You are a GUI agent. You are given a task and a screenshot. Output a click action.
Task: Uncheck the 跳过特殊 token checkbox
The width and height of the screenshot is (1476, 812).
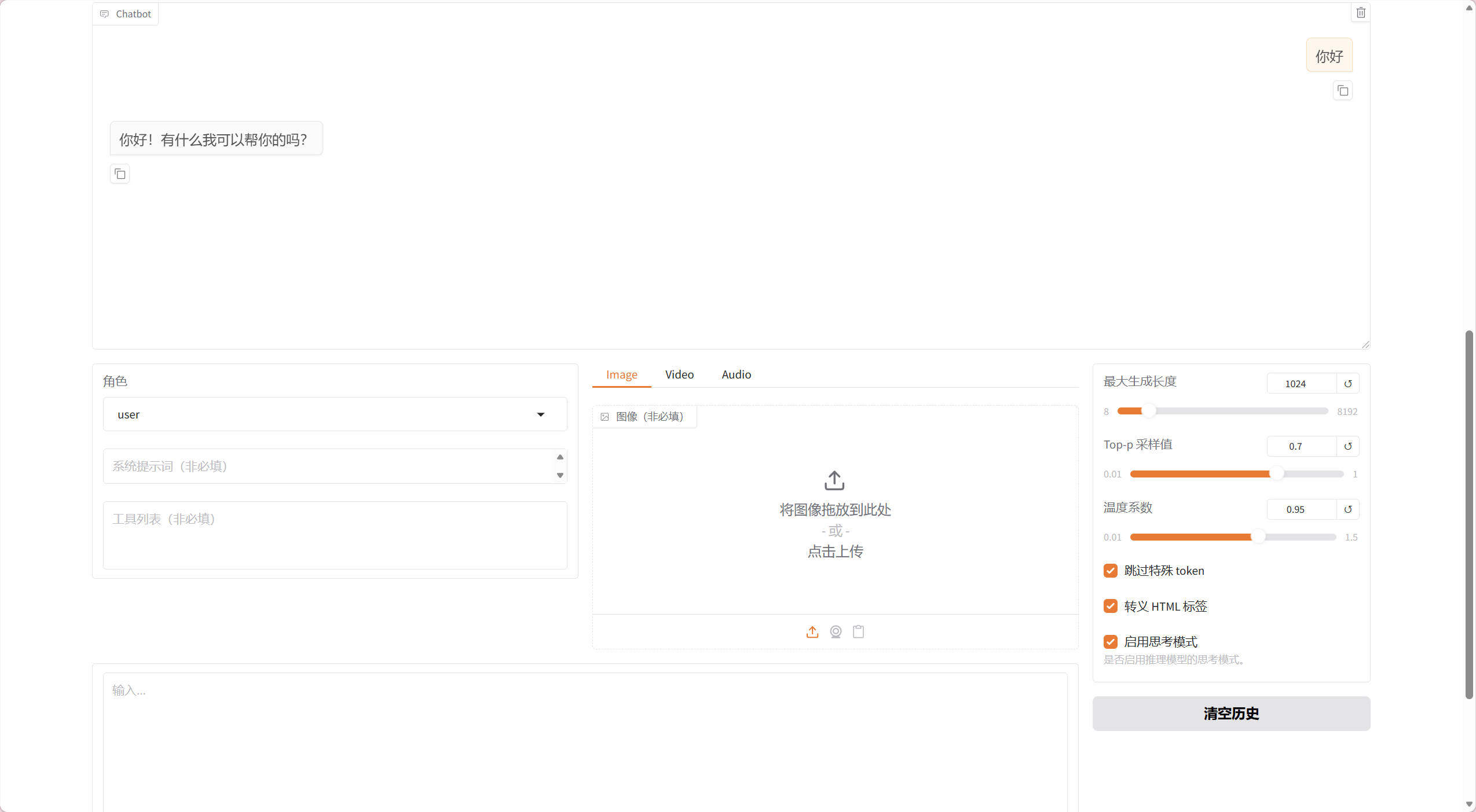click(x=1110, y=571)
